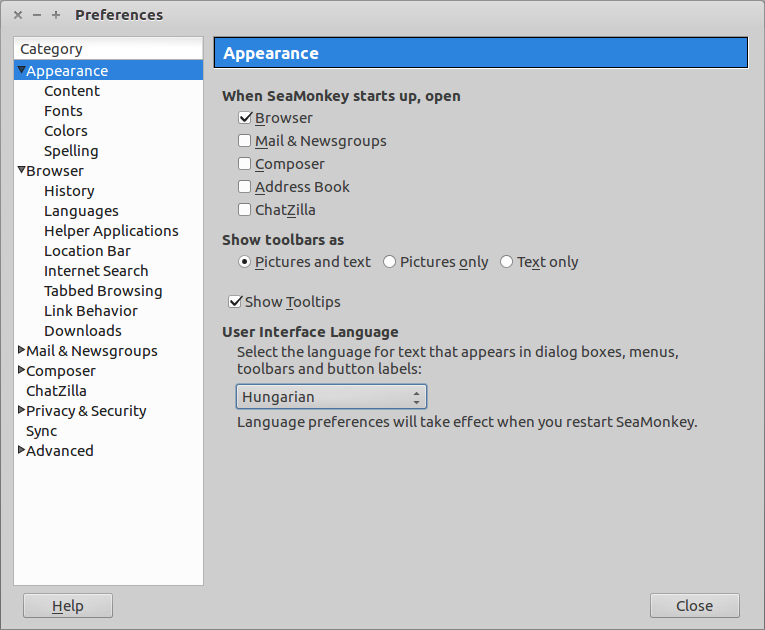The image size is (765, 630).
Task: Open Sync preferences
Action: click(x=41, y=431)
